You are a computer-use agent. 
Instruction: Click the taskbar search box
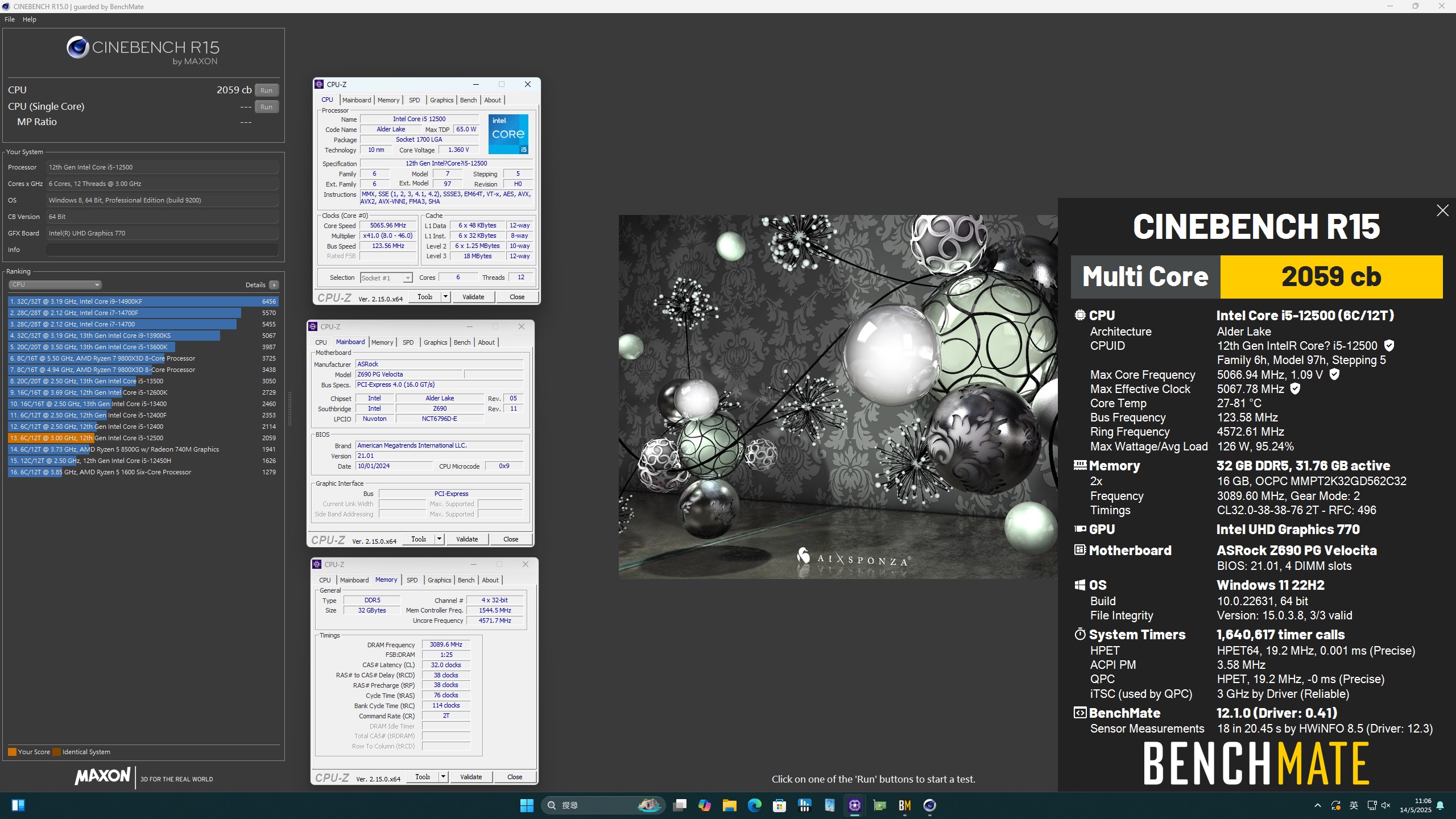(603, 805)
